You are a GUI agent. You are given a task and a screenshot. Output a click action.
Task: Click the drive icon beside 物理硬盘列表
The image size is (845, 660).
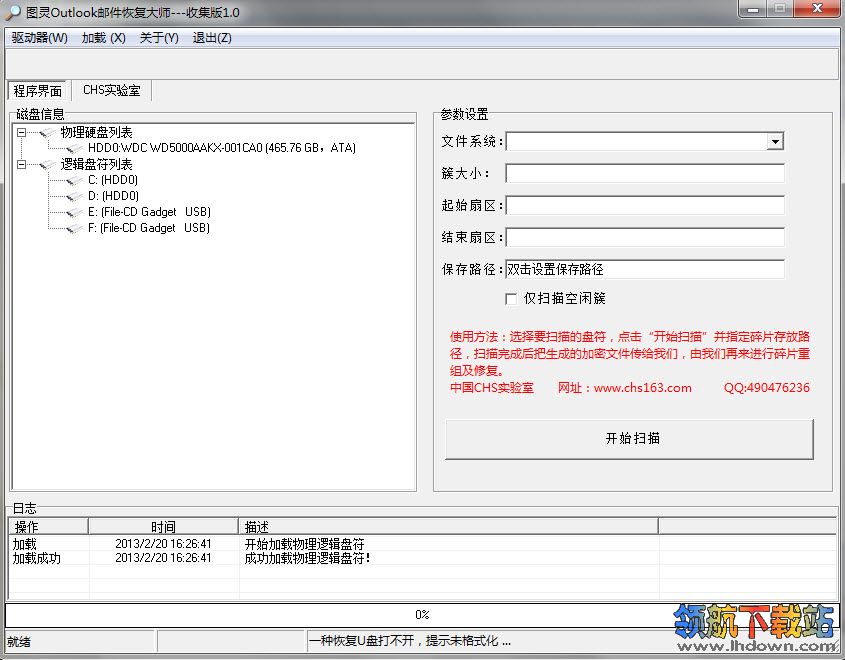pyautogui.click(x=48, y=133)
